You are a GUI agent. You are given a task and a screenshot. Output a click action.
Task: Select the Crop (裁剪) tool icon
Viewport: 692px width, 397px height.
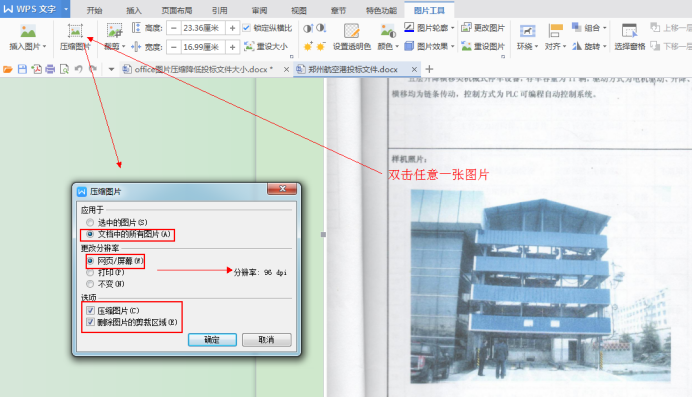pos(114,31)
